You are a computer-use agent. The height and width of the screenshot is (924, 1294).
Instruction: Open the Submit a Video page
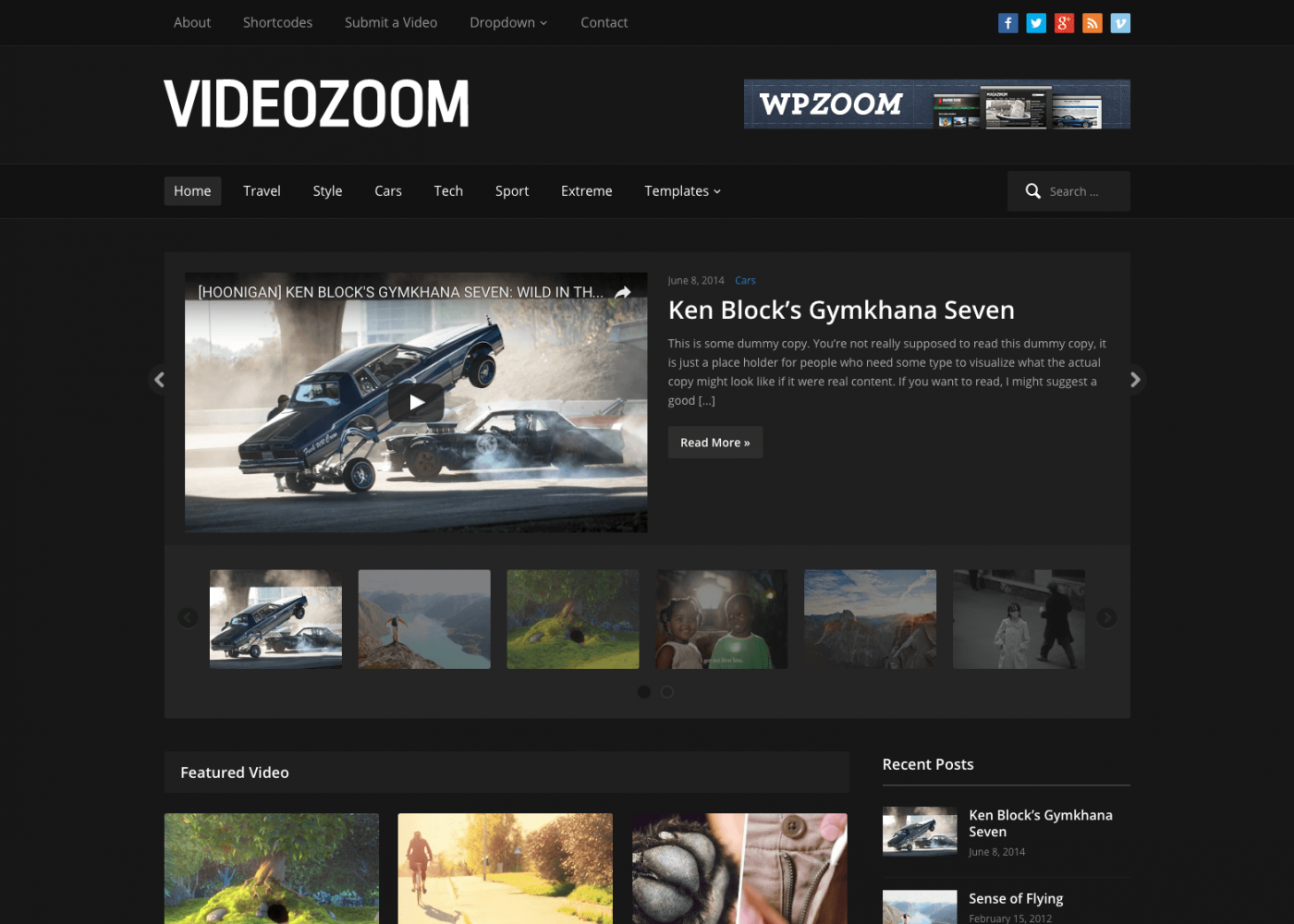point(390,22)
